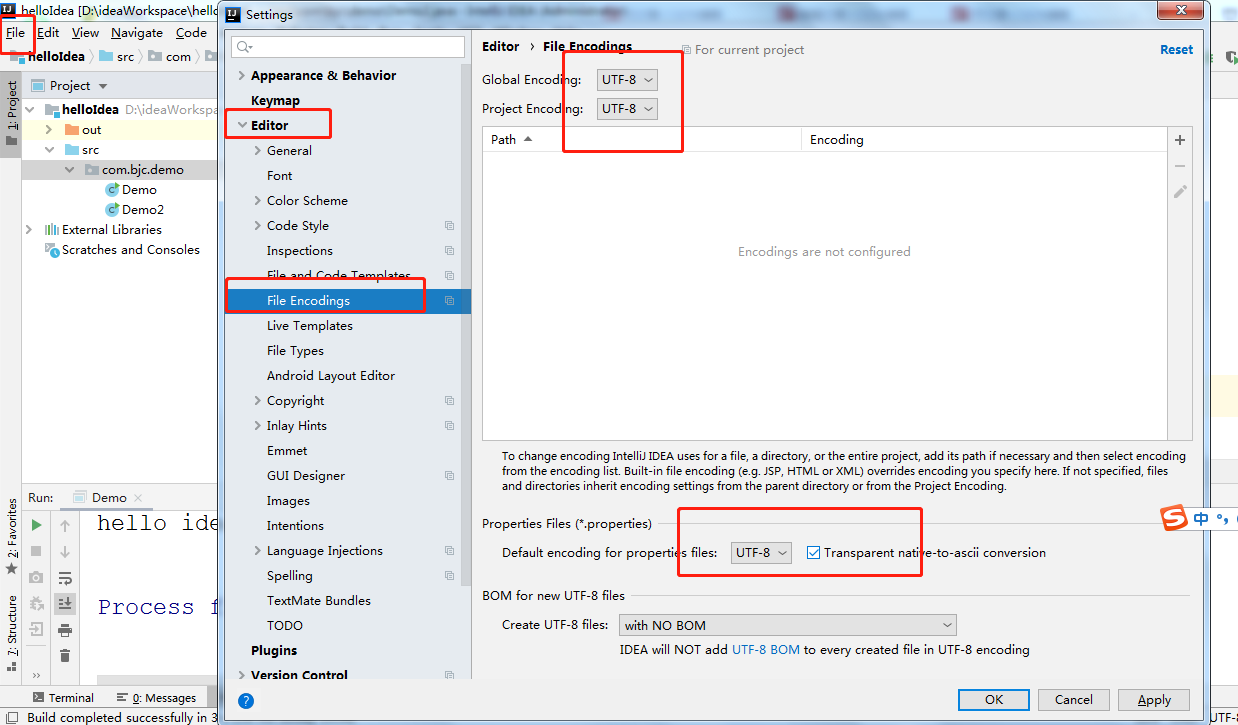The height and width of the screenshot is (725, 1238).
Task: Click the project-level icon beside Inspections
Action: [x=450, y=251]
